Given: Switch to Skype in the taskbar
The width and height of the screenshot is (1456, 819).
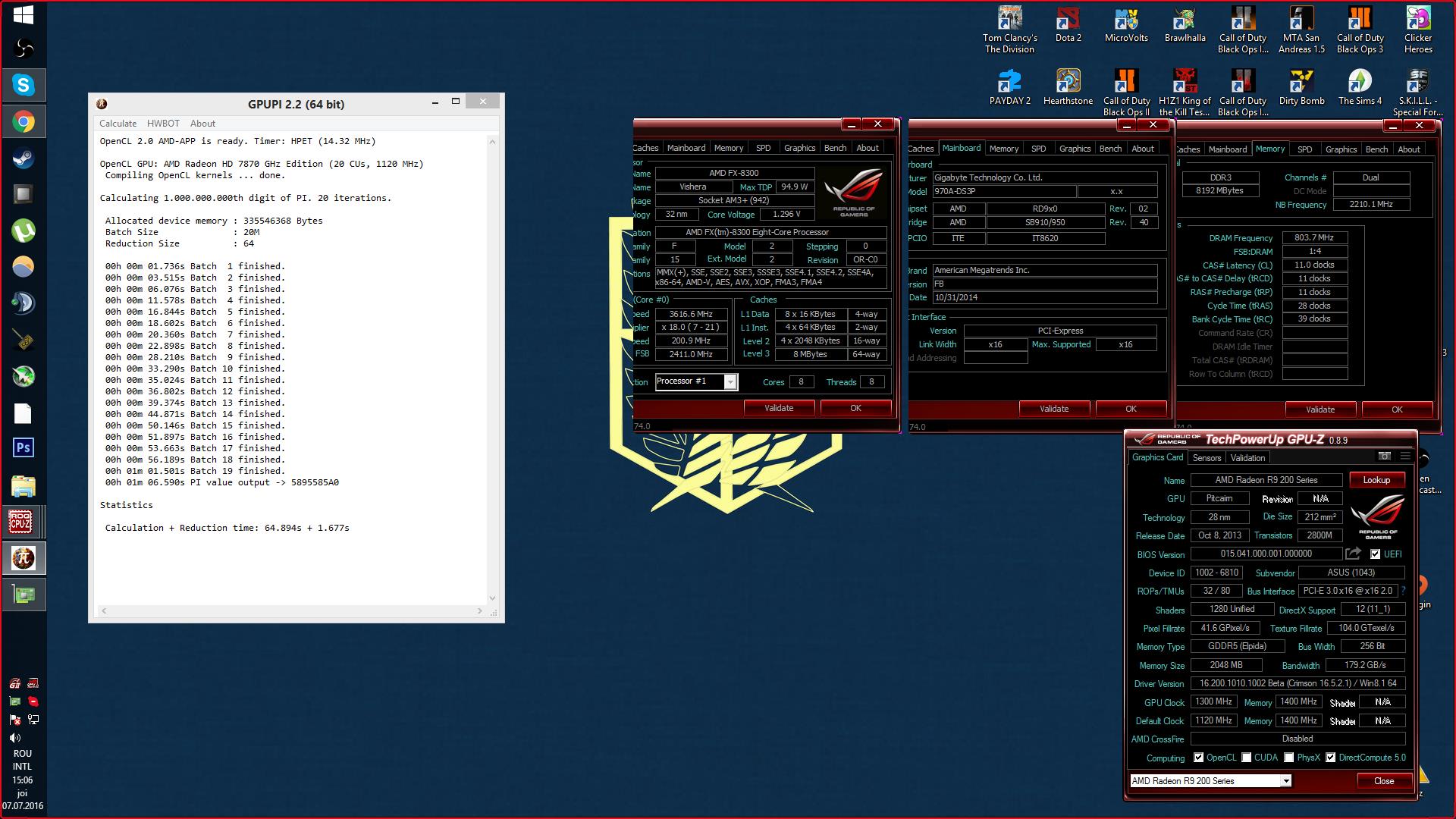Looking at the screenshot, I should [x=23, y=85].
